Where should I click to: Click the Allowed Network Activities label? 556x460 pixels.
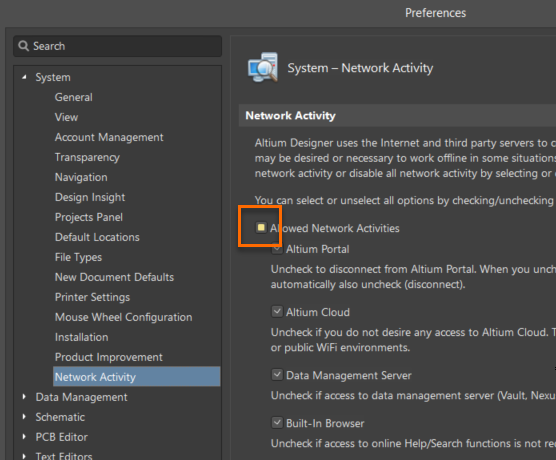pyautogui.click(x=335, y=228)
